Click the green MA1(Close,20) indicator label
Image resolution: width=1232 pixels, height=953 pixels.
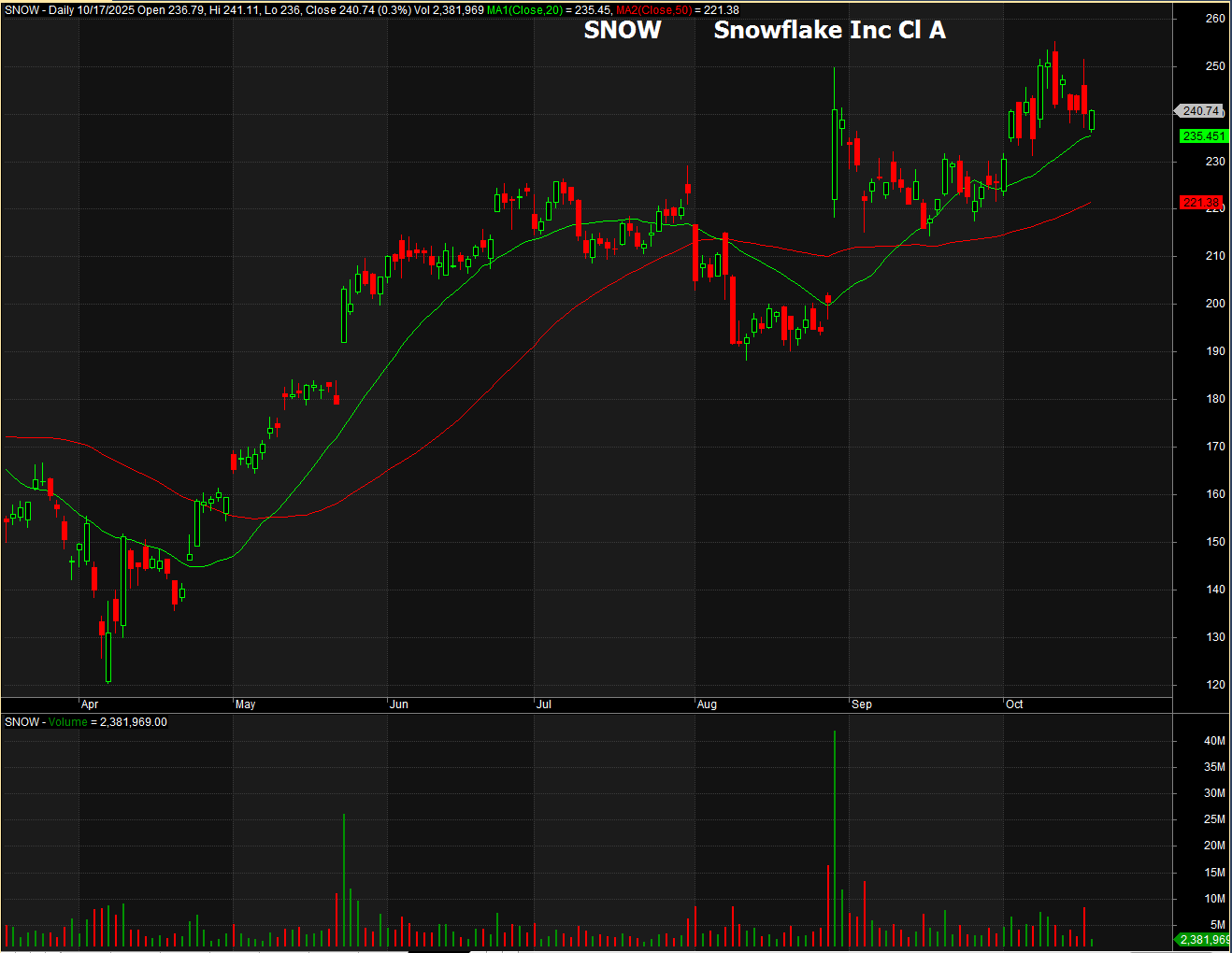pyautogui.click(x=524, y=10)
